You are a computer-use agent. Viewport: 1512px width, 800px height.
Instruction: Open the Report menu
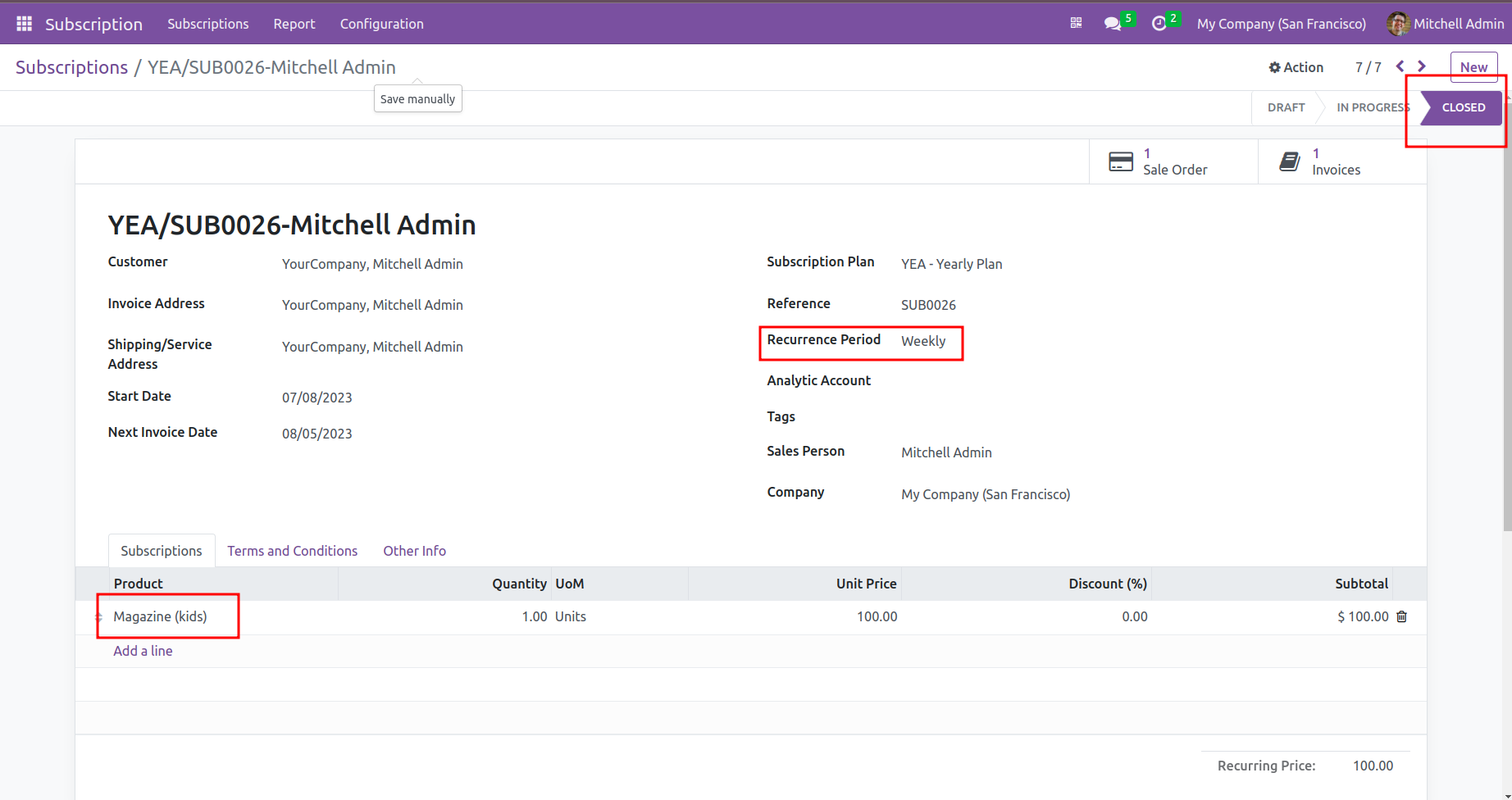[x=294, y=24]
